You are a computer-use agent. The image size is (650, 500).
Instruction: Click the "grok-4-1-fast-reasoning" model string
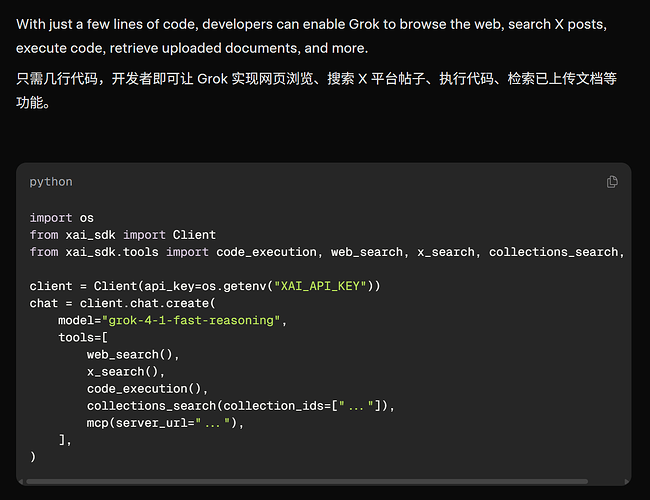(191, 320)
